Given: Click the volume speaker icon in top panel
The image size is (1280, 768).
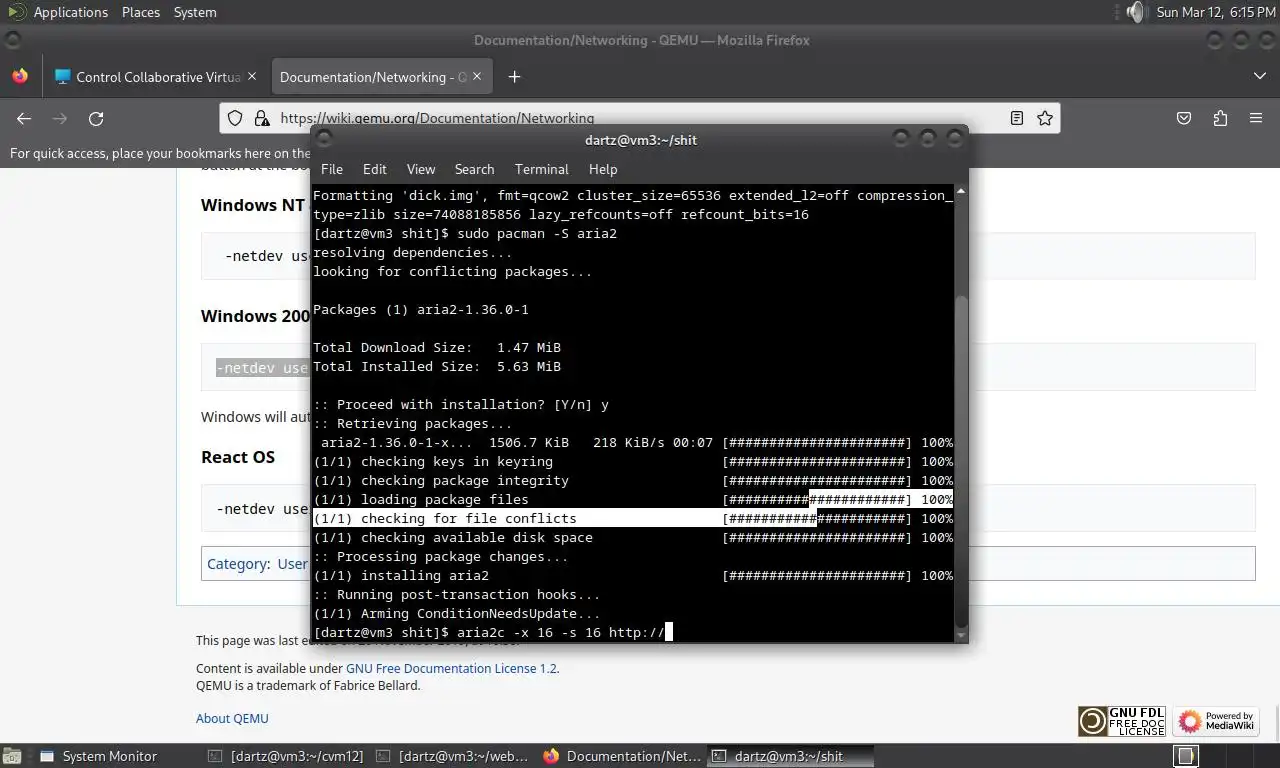Looking at the screenshot, I should tap(1135, 12).
